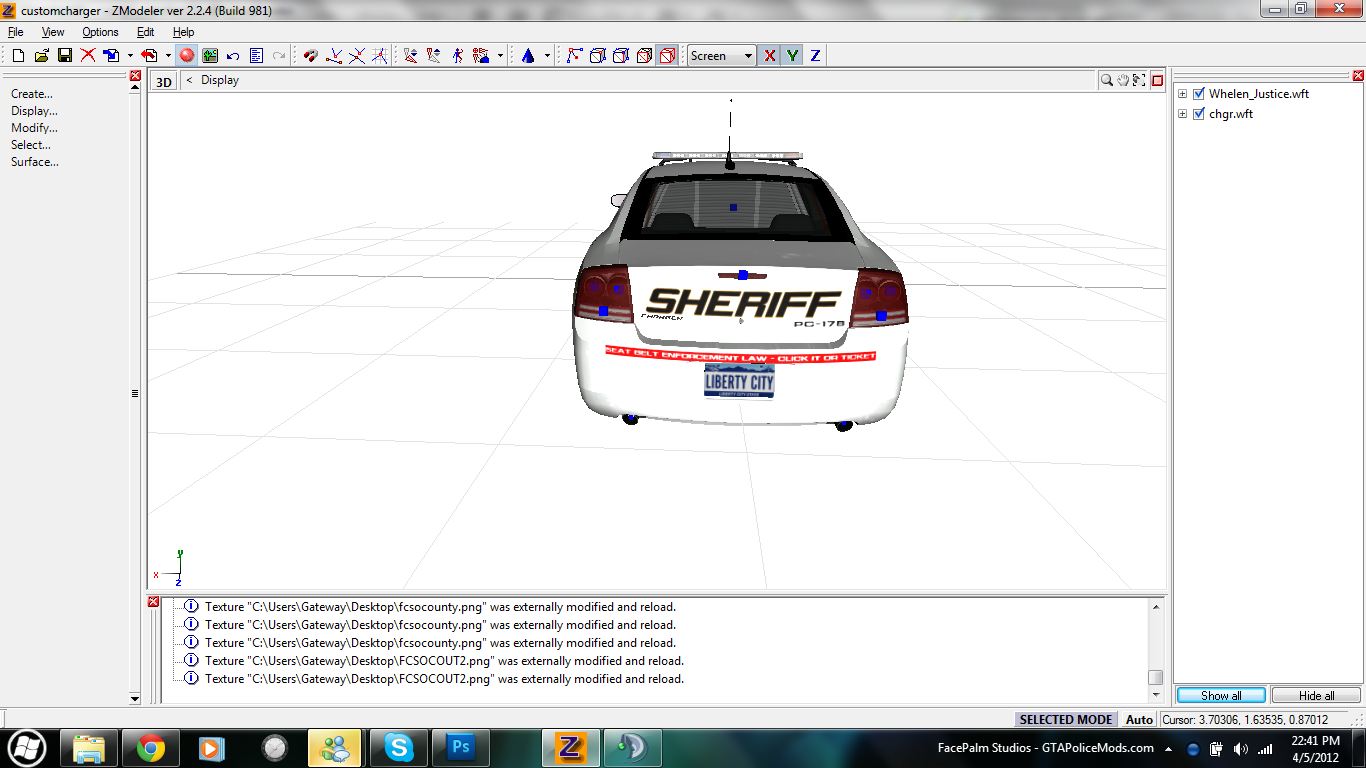The image size is (1366, 768).
Task: Click the Show all button
Action: coord(1221,695)
